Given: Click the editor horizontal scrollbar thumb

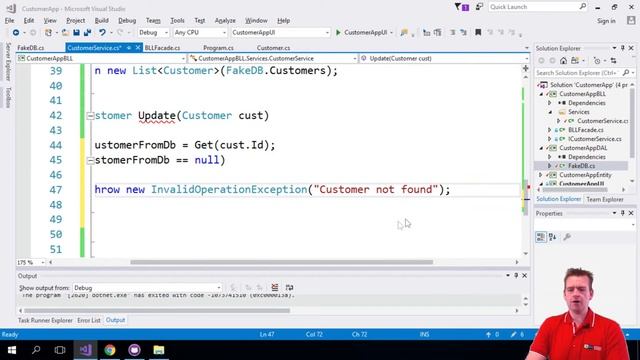Looking at the screenshot, I should 282,262.
